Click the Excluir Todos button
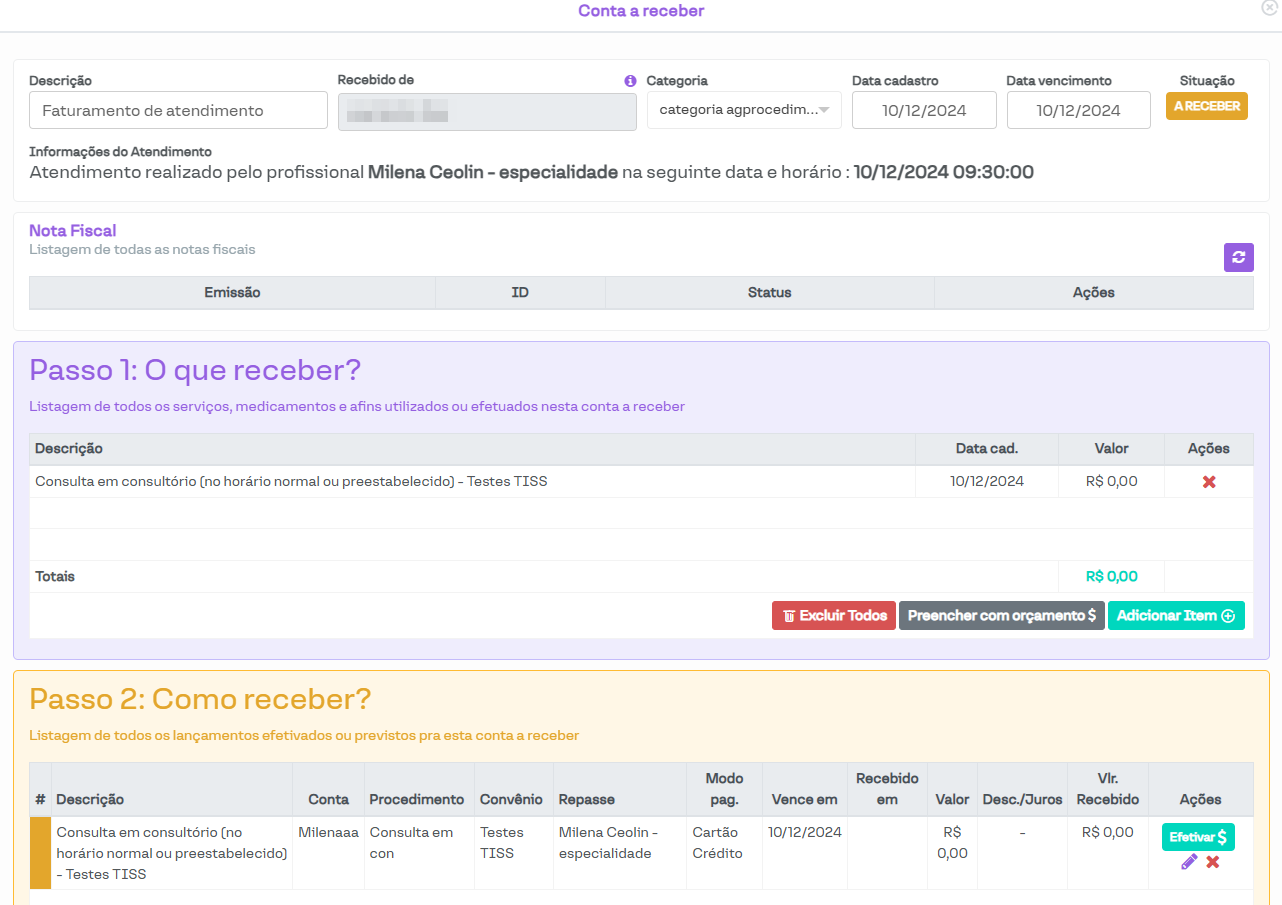This screenshot has height=905, width=1282. tap(834, 616)
